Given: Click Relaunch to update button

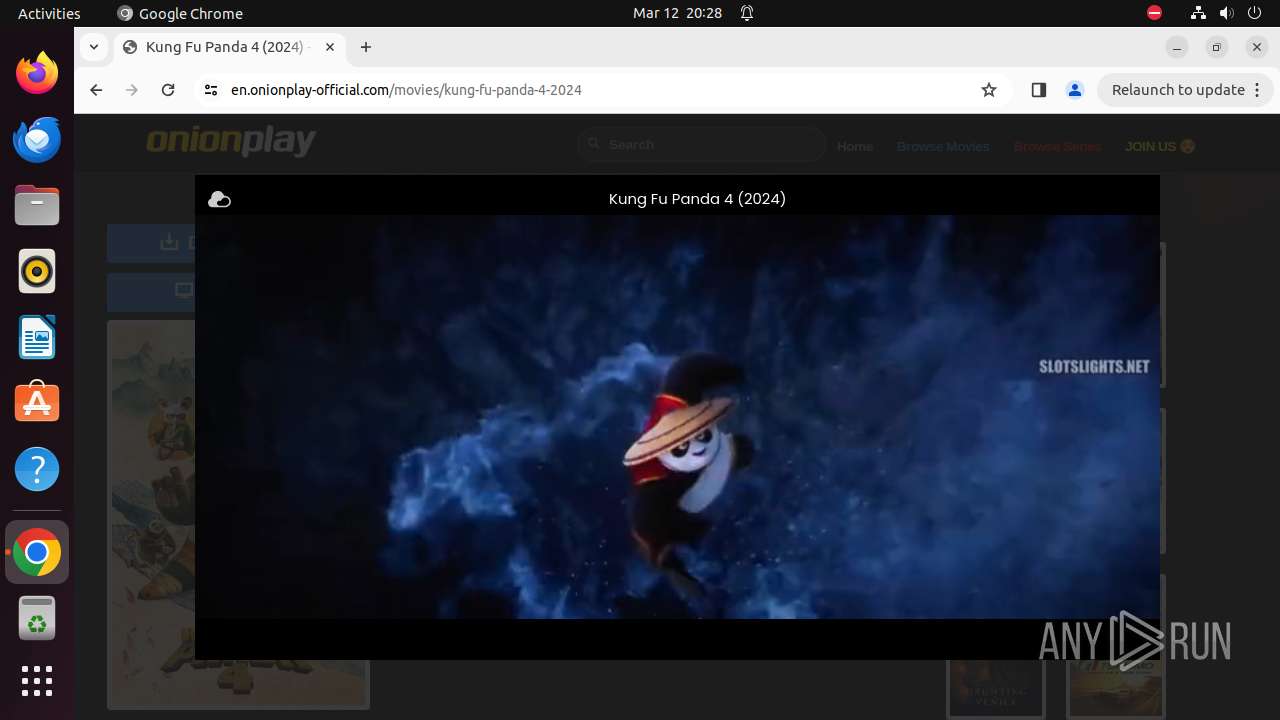Looking at the screenshot, I should point(1178,90).
